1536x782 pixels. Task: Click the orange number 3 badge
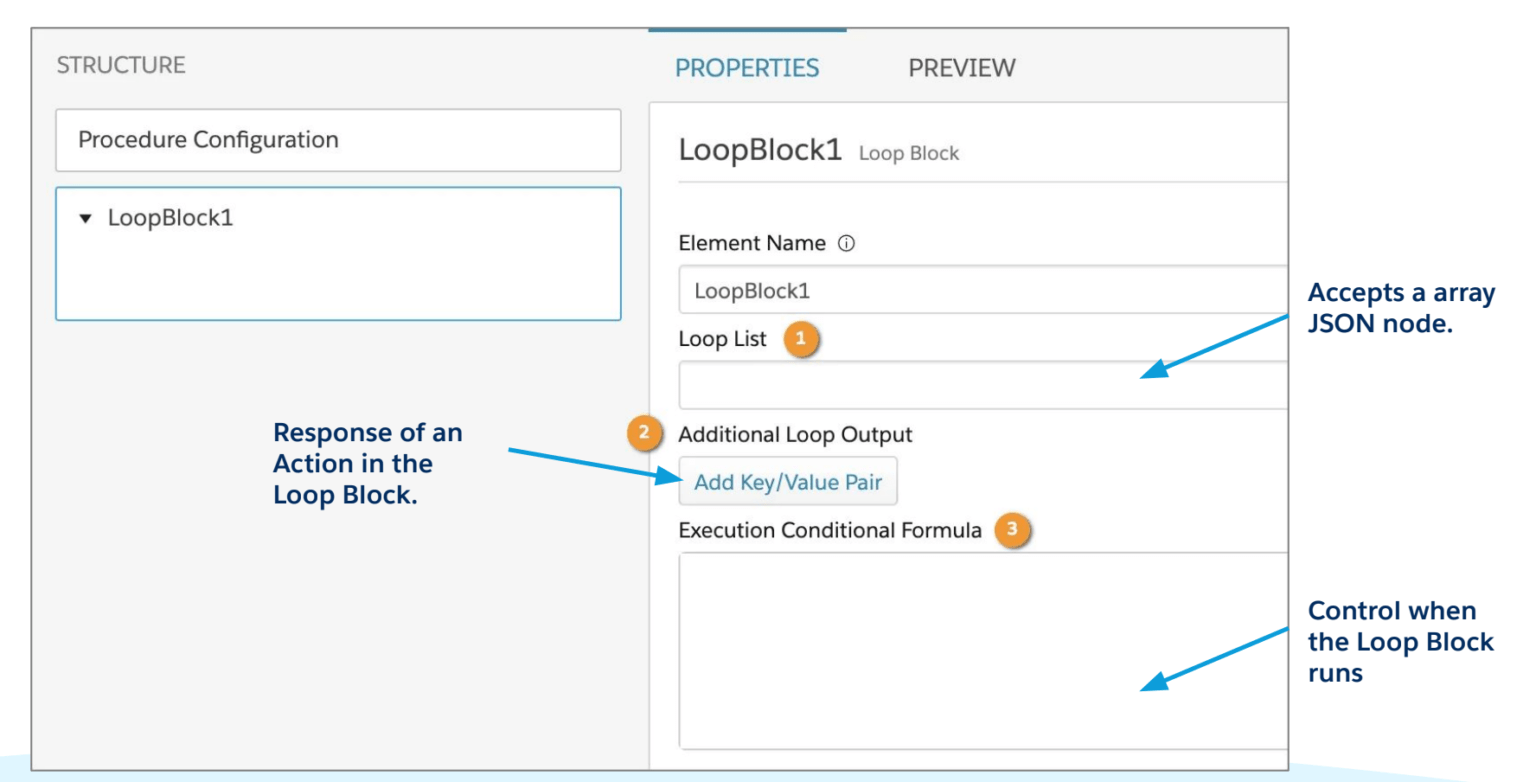pyautogui.click(x=1013, y=531)
